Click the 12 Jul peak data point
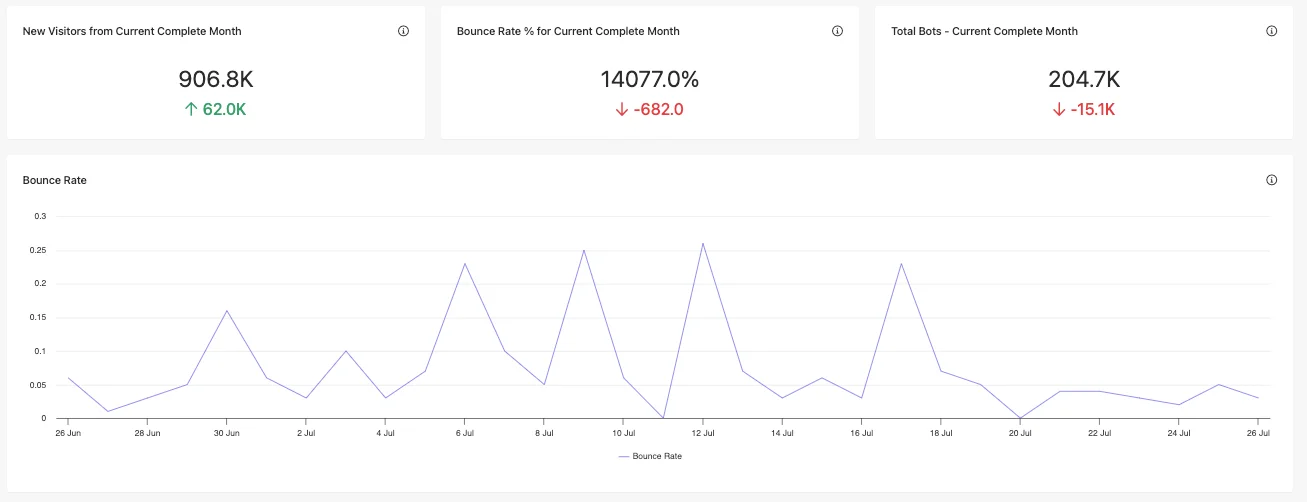Image resolution: width=1307 pixels, height=502 pixels. coord(703,243)
